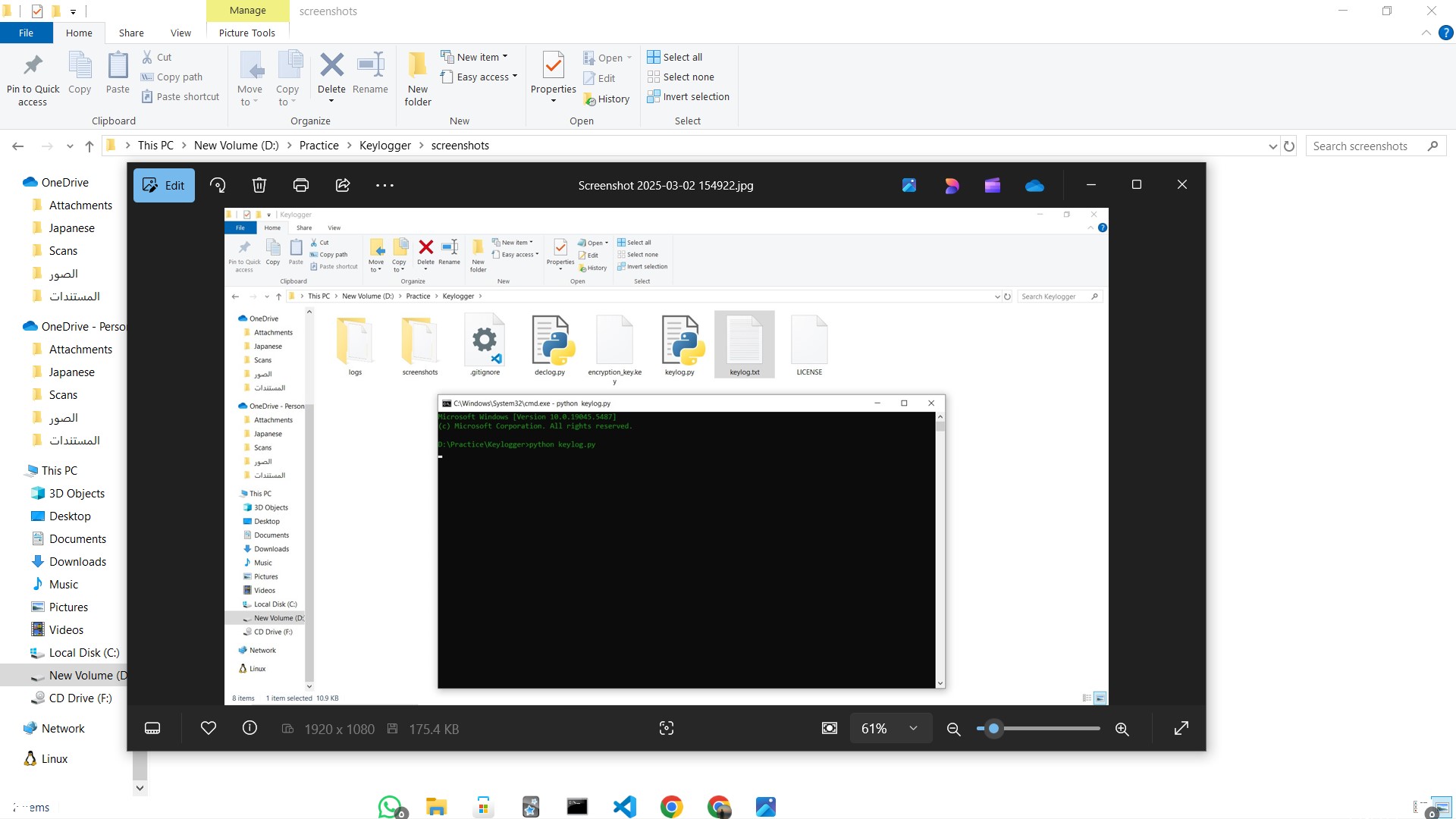This screenshot has height=819, width=1456.
Task: Click the Copy ribbon button
Action: point(80,73)
